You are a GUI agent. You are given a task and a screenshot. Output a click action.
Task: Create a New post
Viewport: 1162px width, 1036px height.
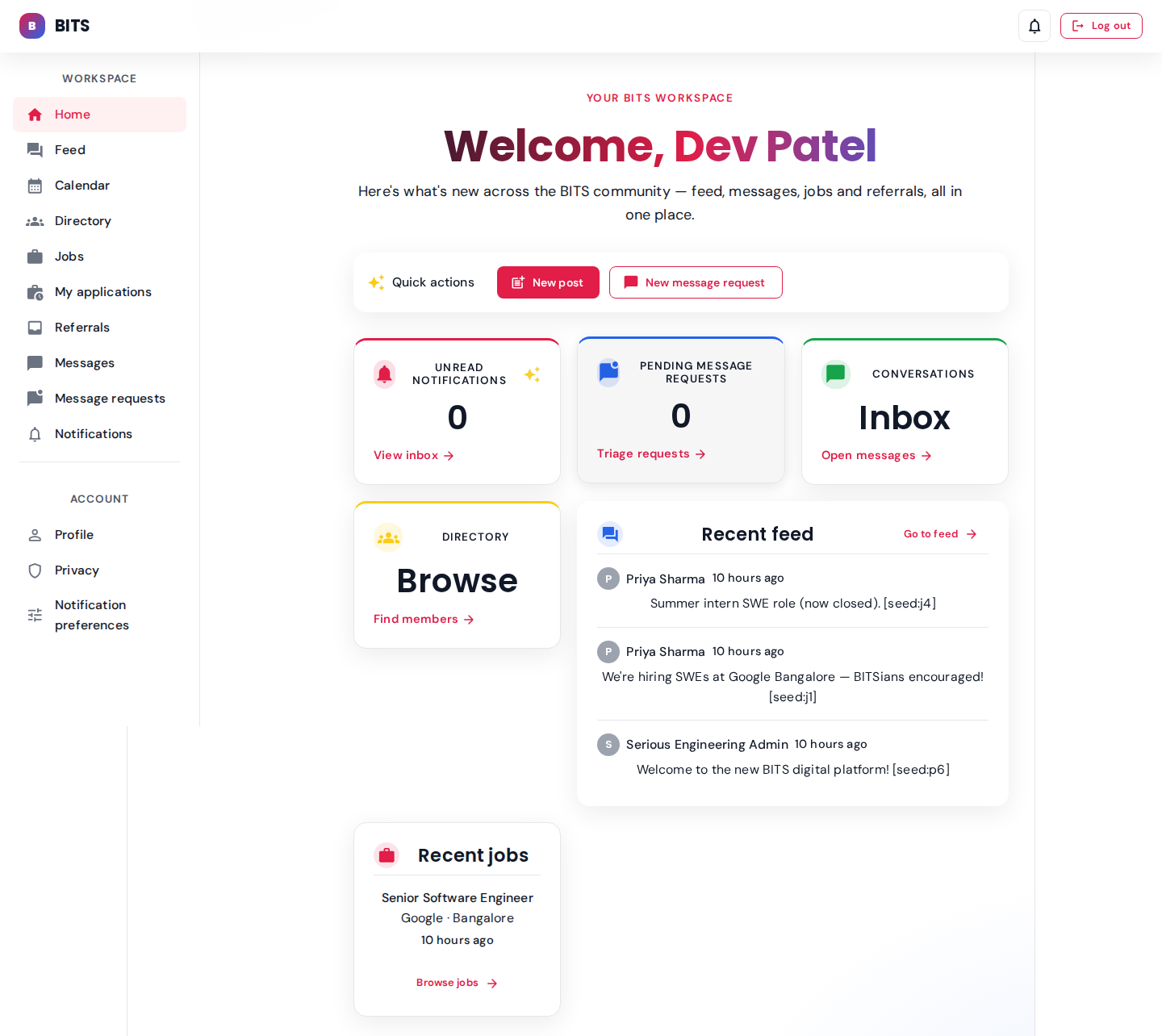(548, 282)
